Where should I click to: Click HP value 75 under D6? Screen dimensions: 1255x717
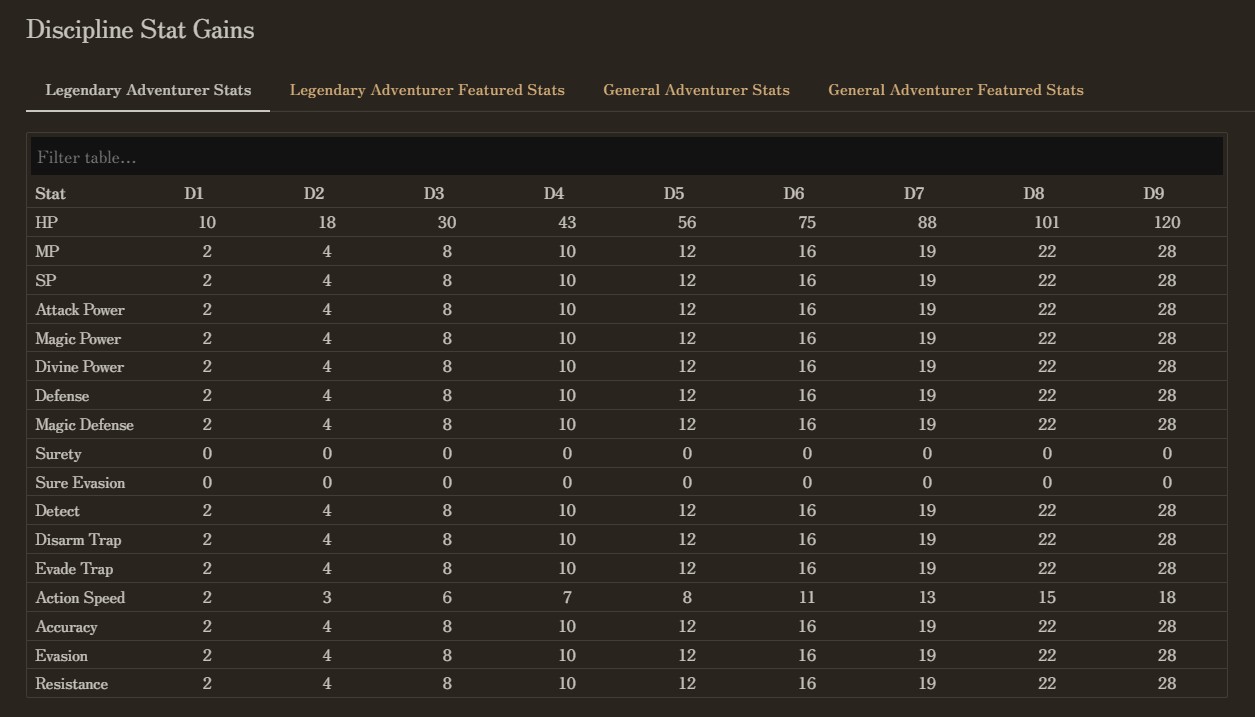pyautogui.click(x=807, y=222)
